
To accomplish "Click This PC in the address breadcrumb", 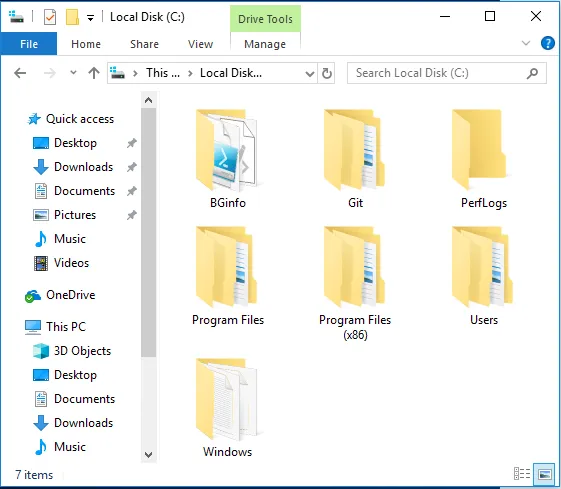I will point(162,73).
